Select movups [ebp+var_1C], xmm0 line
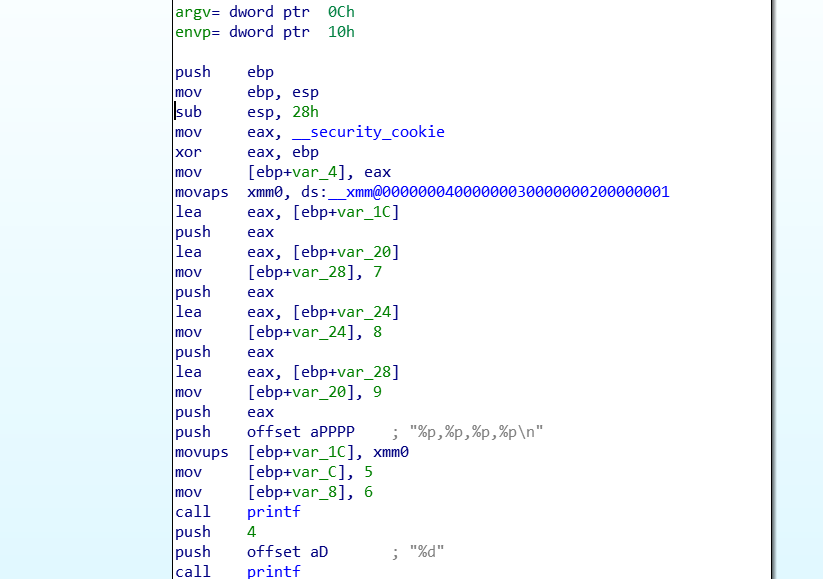Image resolution: width=823 pixels, height=579 pixels. coord(292,452)
